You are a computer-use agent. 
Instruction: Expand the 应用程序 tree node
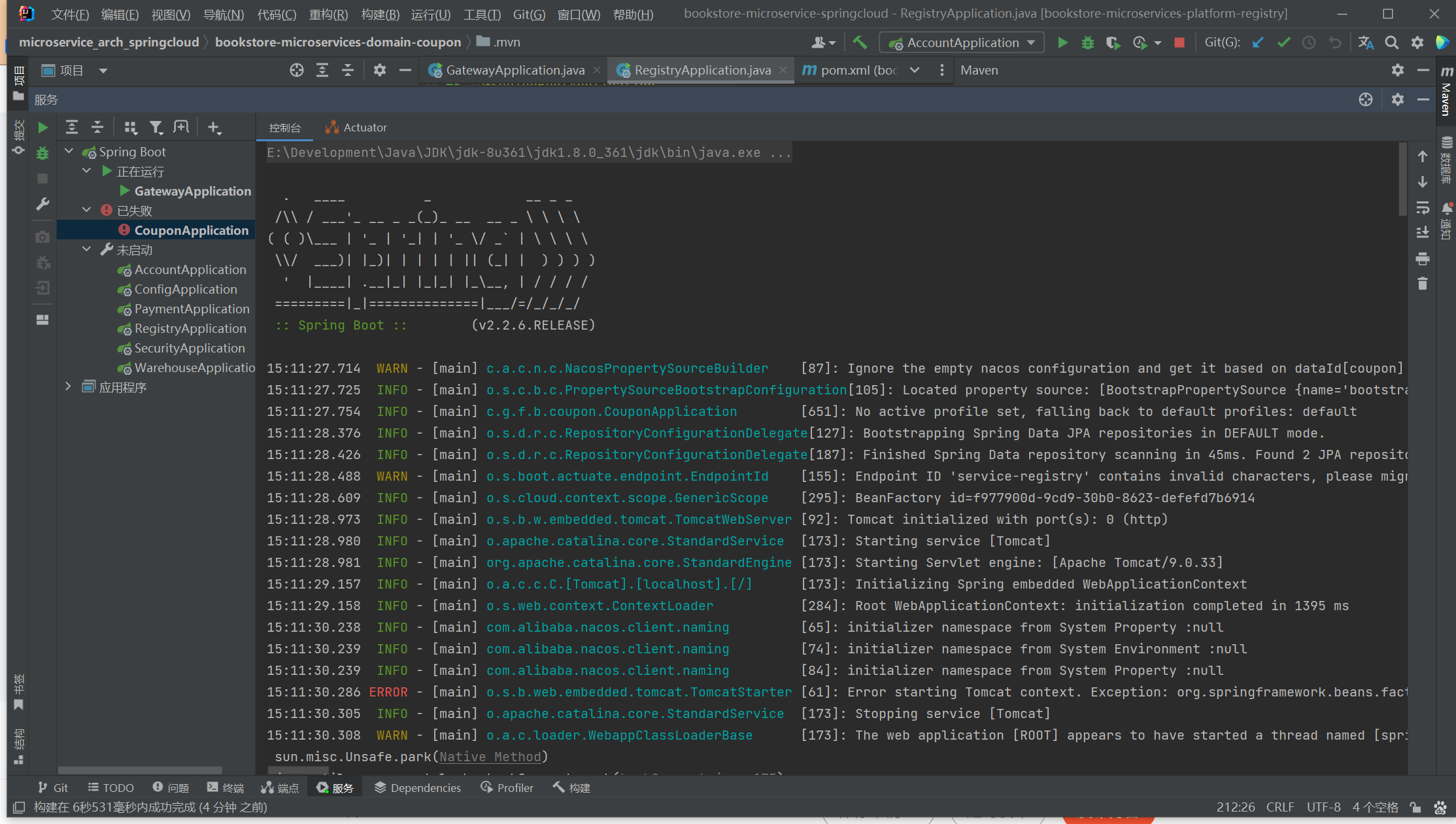[x=68, y=386]
